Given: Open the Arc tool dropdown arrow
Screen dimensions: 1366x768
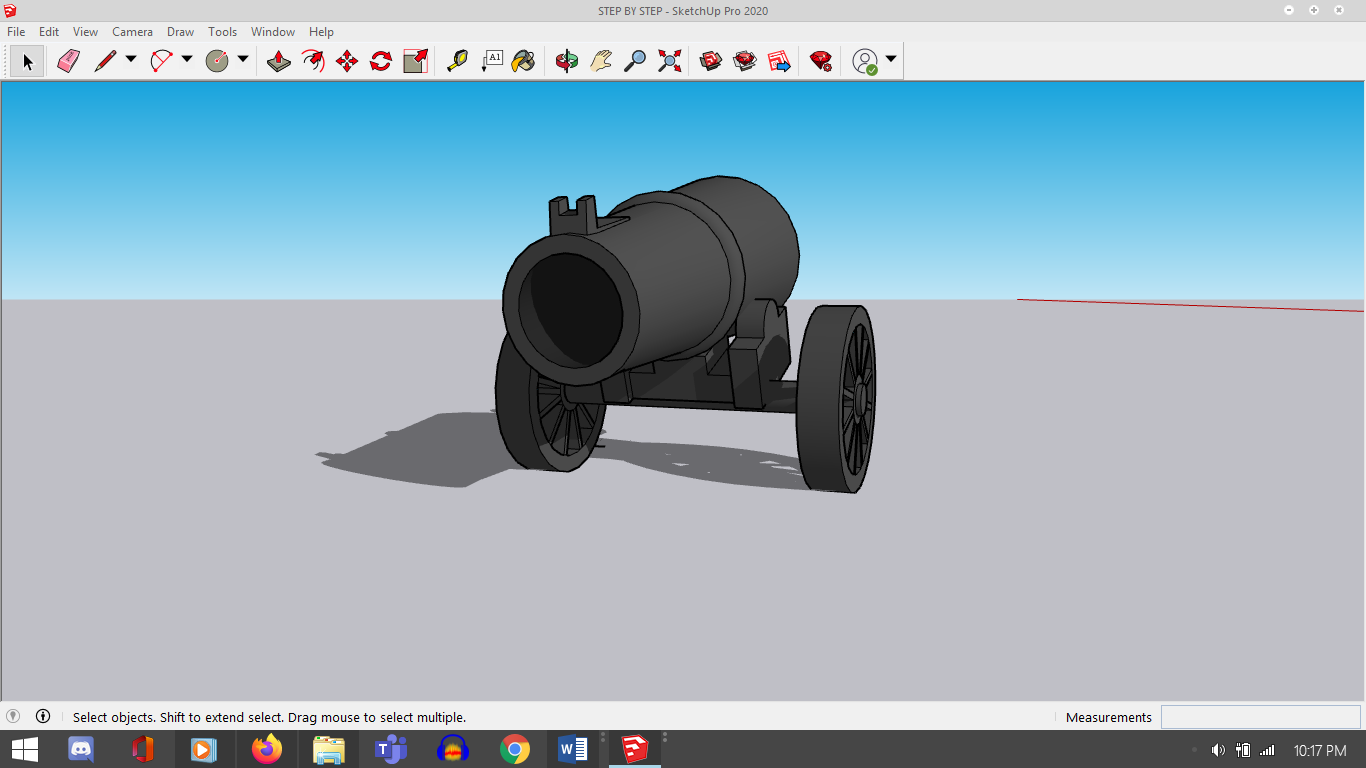Looking at the screenshot, I should (187, 60).
